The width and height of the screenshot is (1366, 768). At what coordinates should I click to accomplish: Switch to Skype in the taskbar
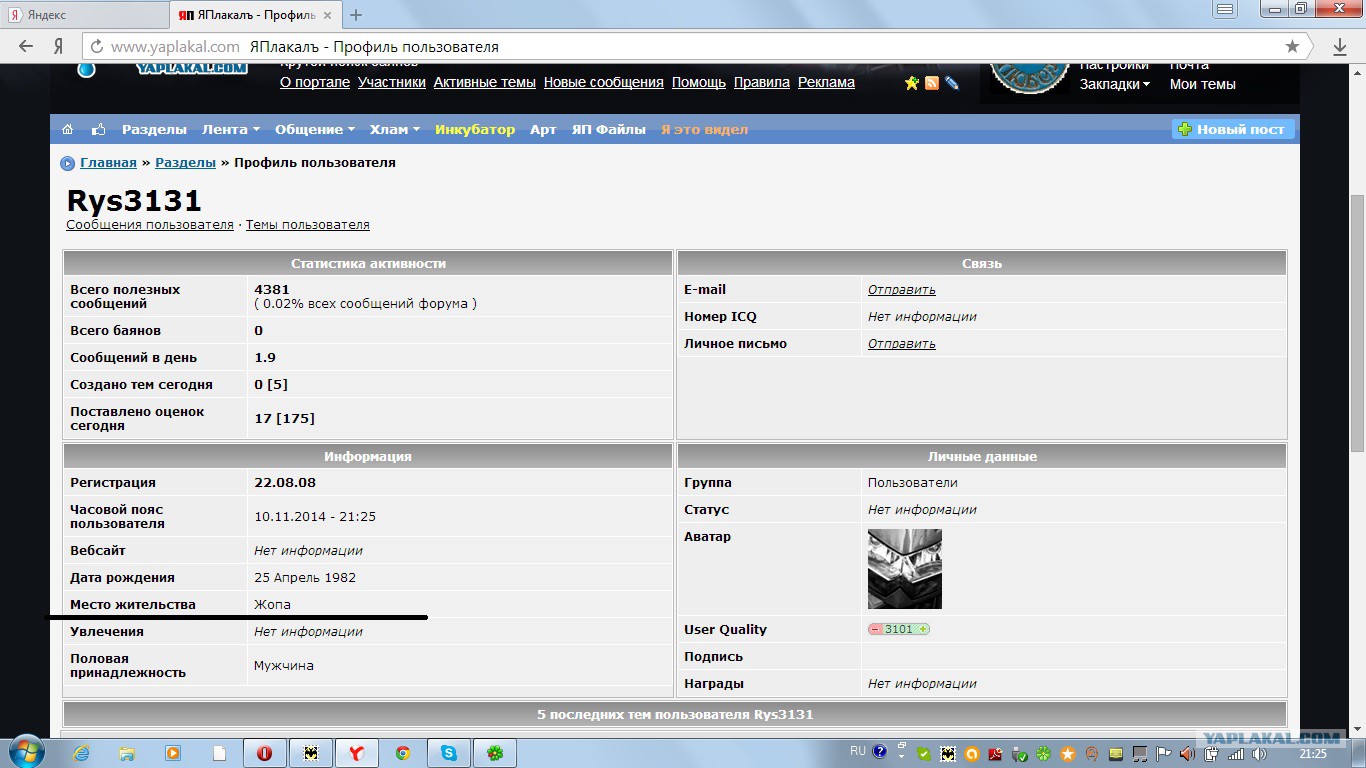coord(448,753)
